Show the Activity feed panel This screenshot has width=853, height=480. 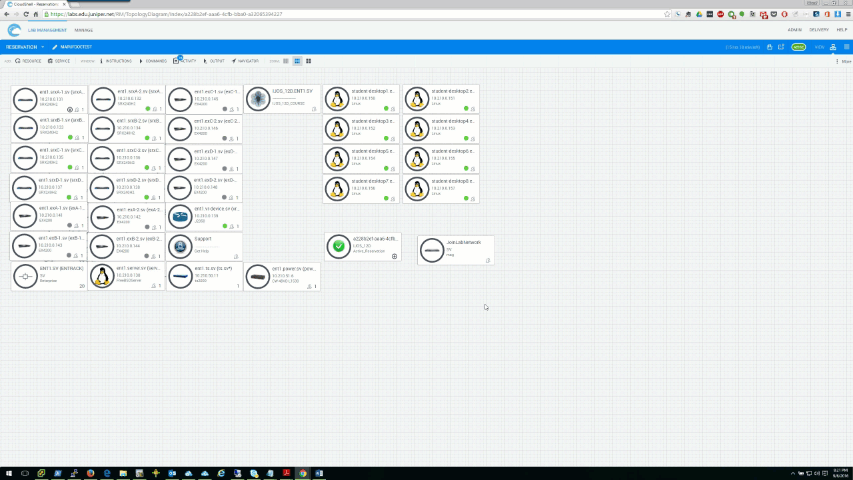186,61
